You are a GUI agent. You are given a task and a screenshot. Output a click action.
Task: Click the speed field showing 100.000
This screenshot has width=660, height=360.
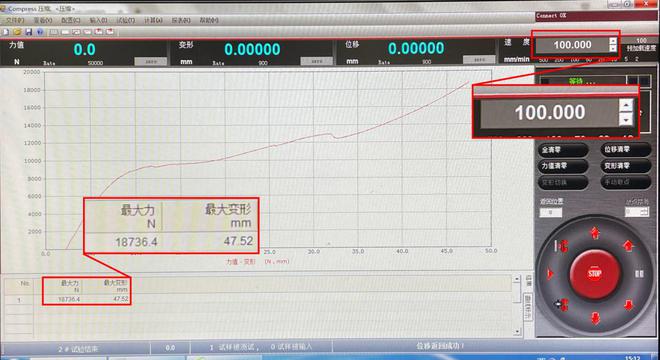coord(572,45)
